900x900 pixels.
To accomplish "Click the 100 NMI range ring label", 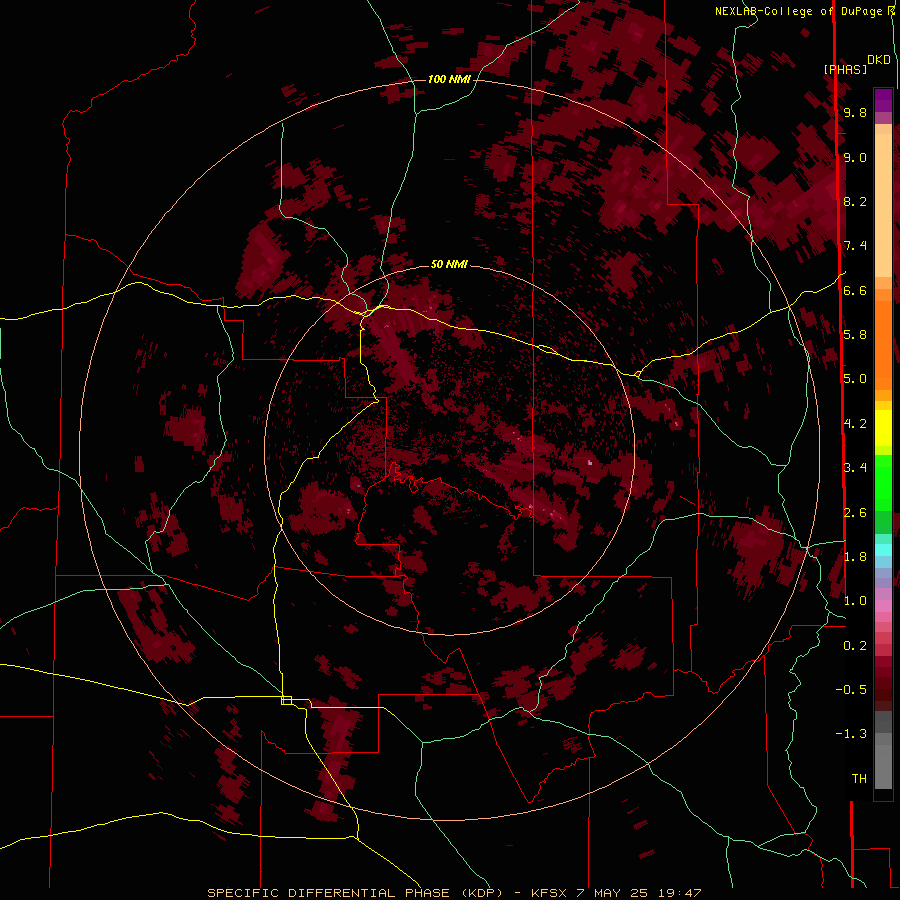I will [449, 79].
